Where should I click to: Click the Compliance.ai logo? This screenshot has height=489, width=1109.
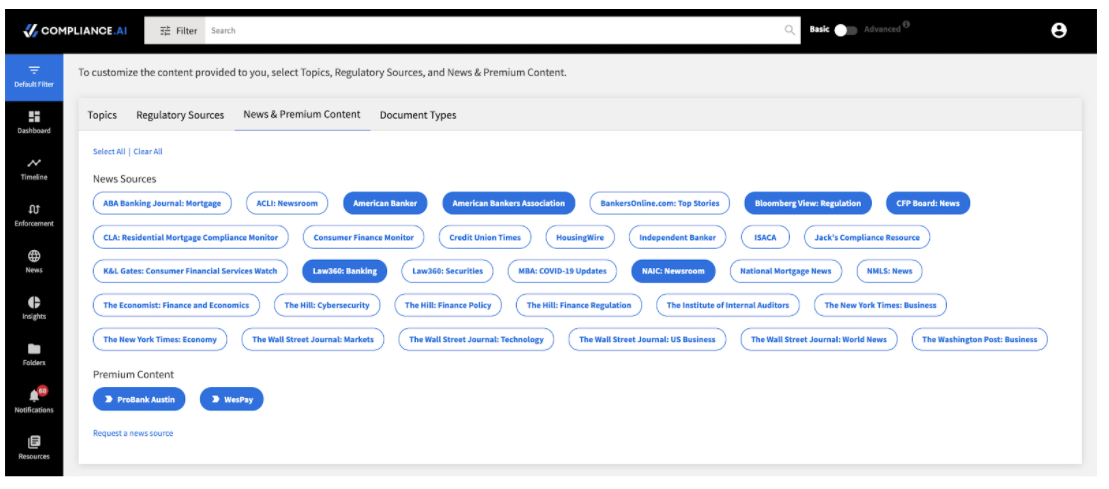pyautogui.click(x=74, y=30)
